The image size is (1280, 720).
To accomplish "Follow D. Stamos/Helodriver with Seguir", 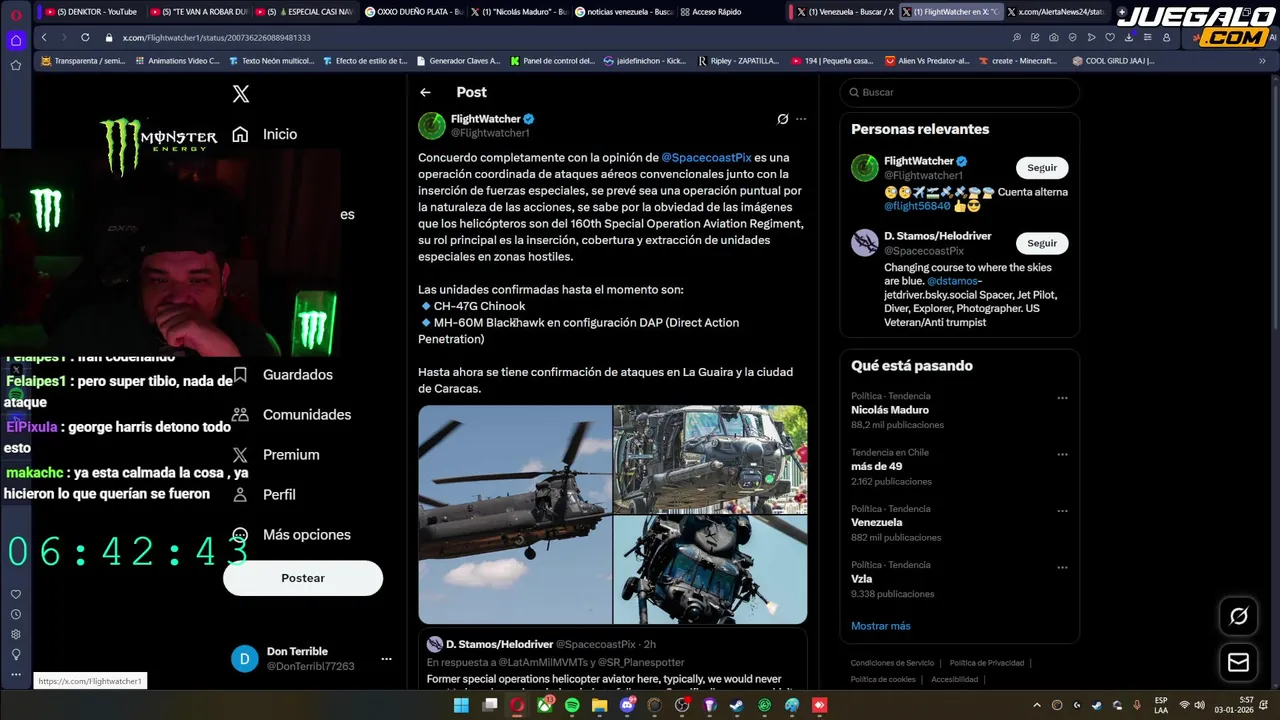I will point(1042,243).
